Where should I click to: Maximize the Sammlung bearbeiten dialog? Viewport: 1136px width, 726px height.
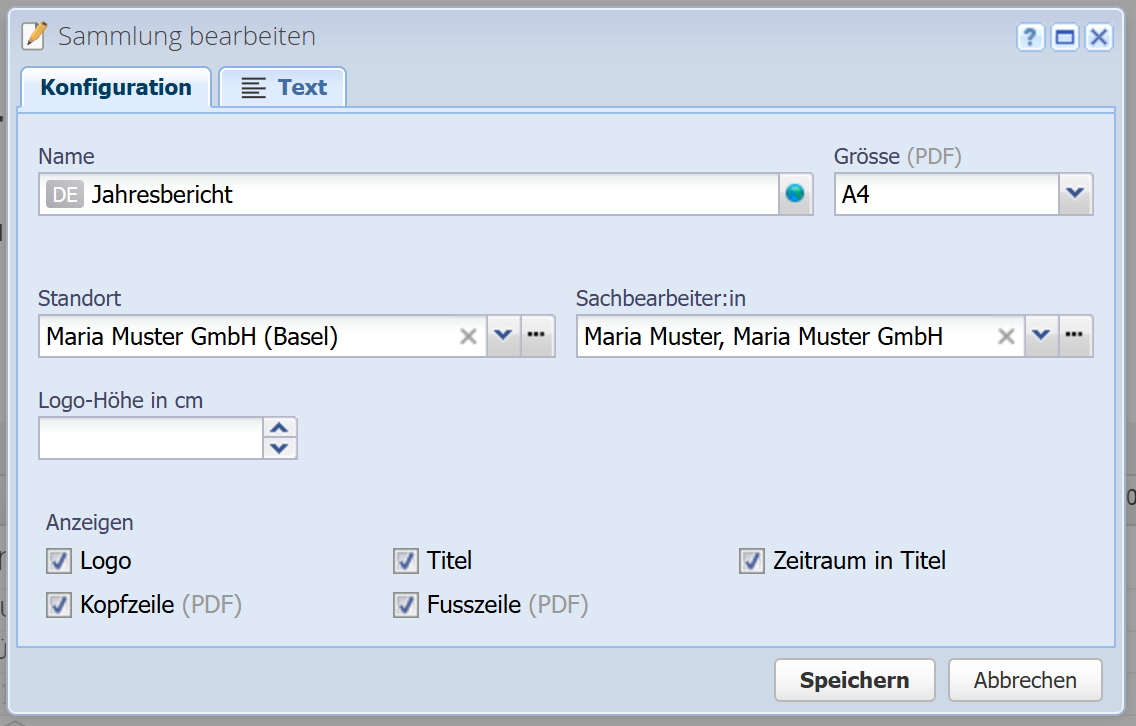pos(1065,38)
